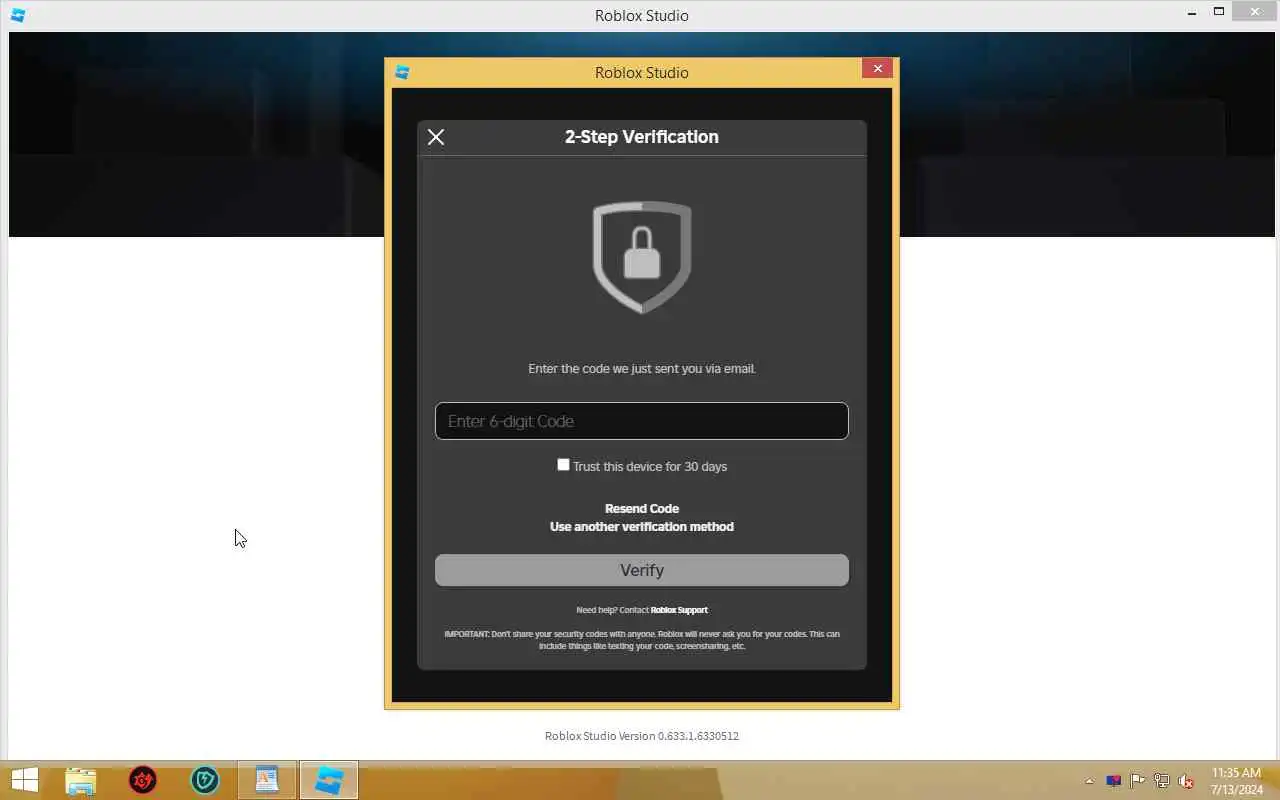Image resolution: width=1280 pixels, height=800 pixels.
Task: Show hidden system tray icons
Action: click(x=1089, y=781)
